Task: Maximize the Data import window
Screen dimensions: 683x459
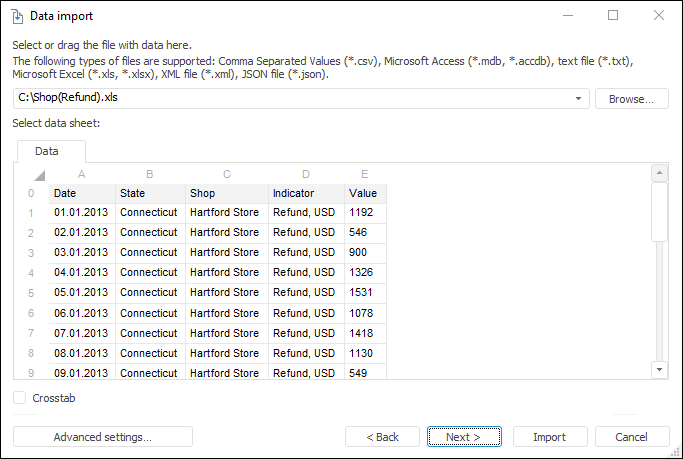Action: (x=613, y=16)
